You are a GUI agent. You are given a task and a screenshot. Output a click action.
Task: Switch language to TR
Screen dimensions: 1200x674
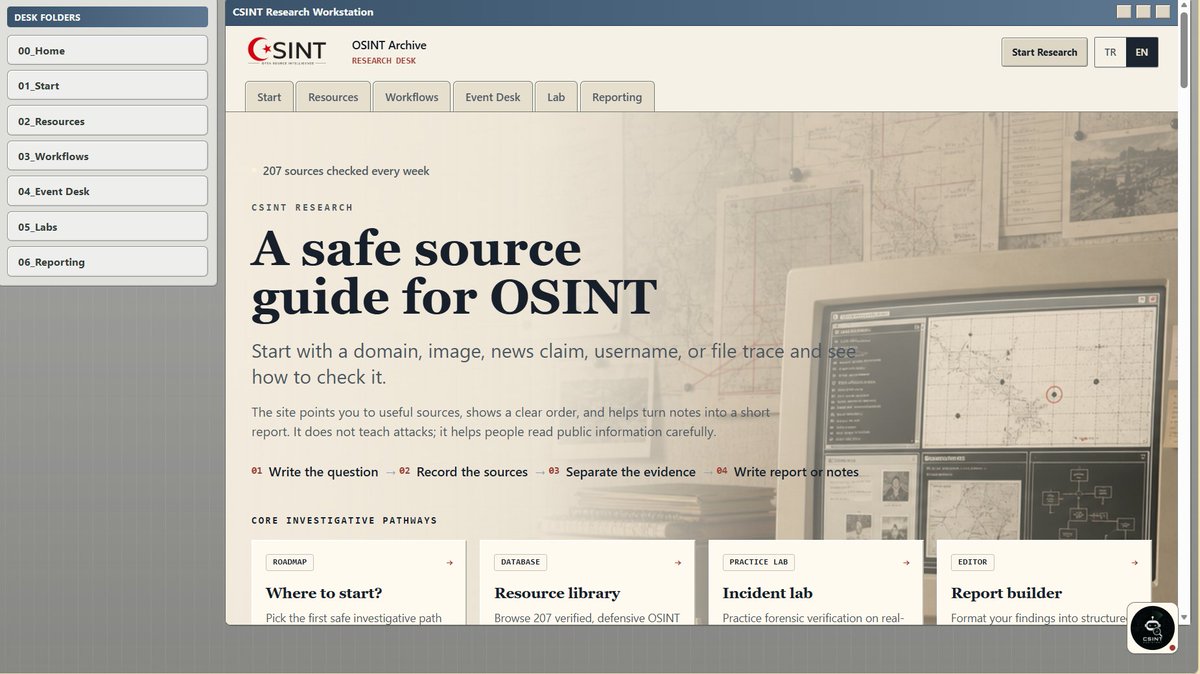tap(1110, 52)
